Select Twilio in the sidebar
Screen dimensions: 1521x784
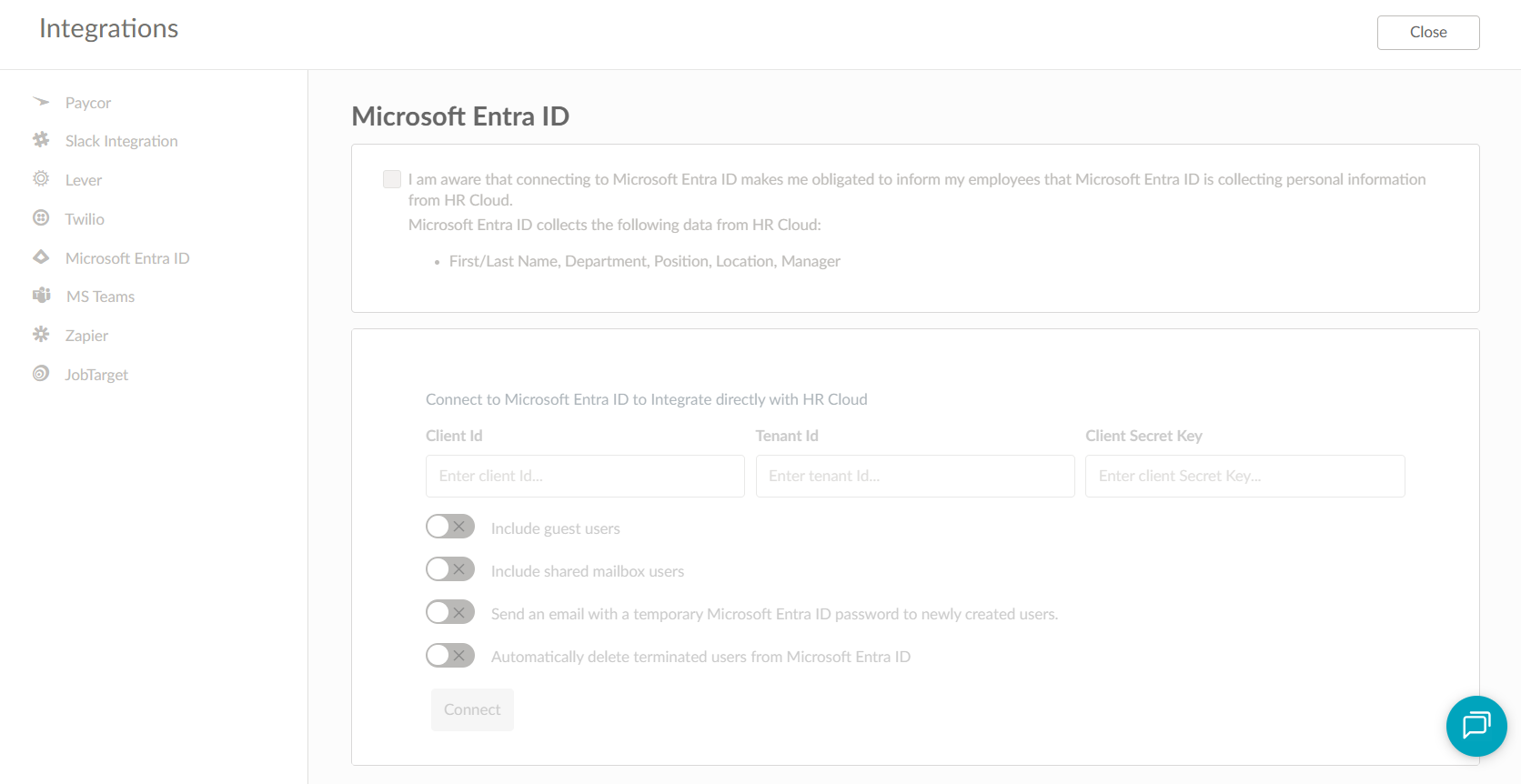[x=85, y=219]
